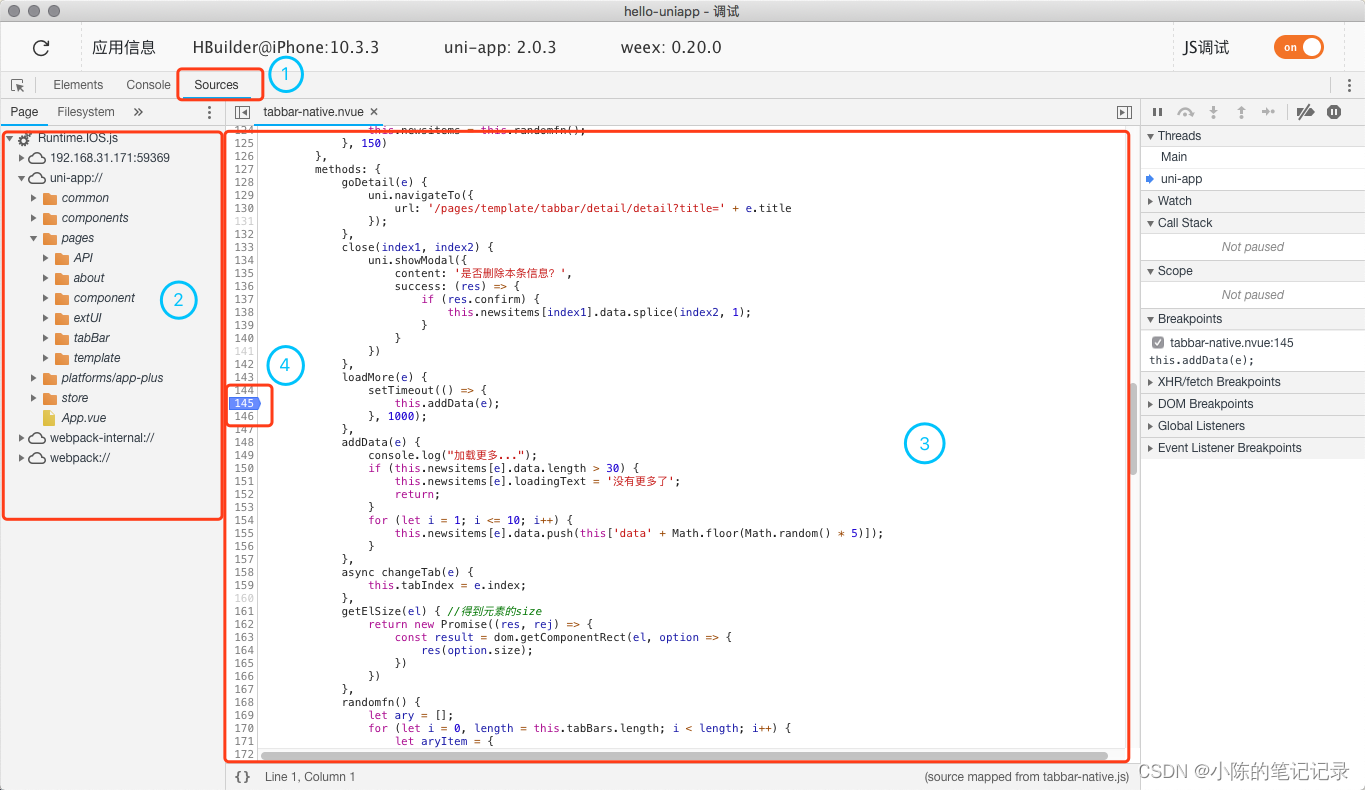
Task: Click the refresh reload icon
Action: [41, 48]
